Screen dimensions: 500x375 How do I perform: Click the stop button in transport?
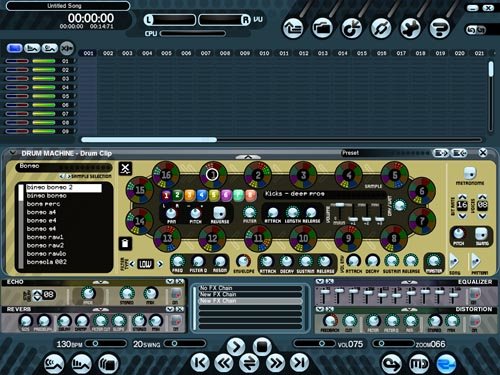point(262,346)
